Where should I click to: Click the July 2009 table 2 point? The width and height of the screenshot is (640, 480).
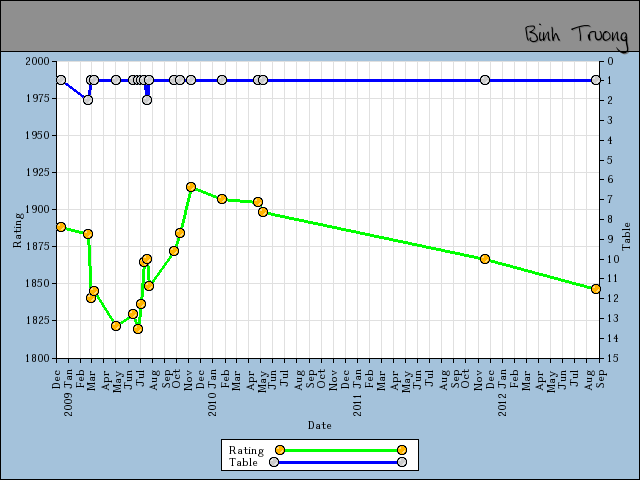pos(147,100)
